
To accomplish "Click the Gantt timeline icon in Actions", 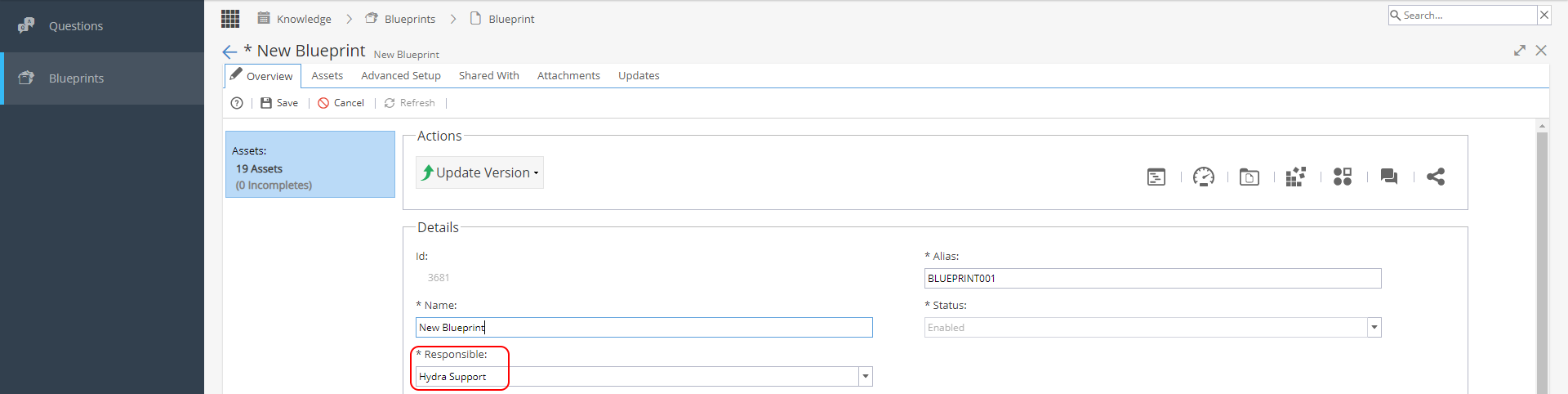I will click(1156, 177).
